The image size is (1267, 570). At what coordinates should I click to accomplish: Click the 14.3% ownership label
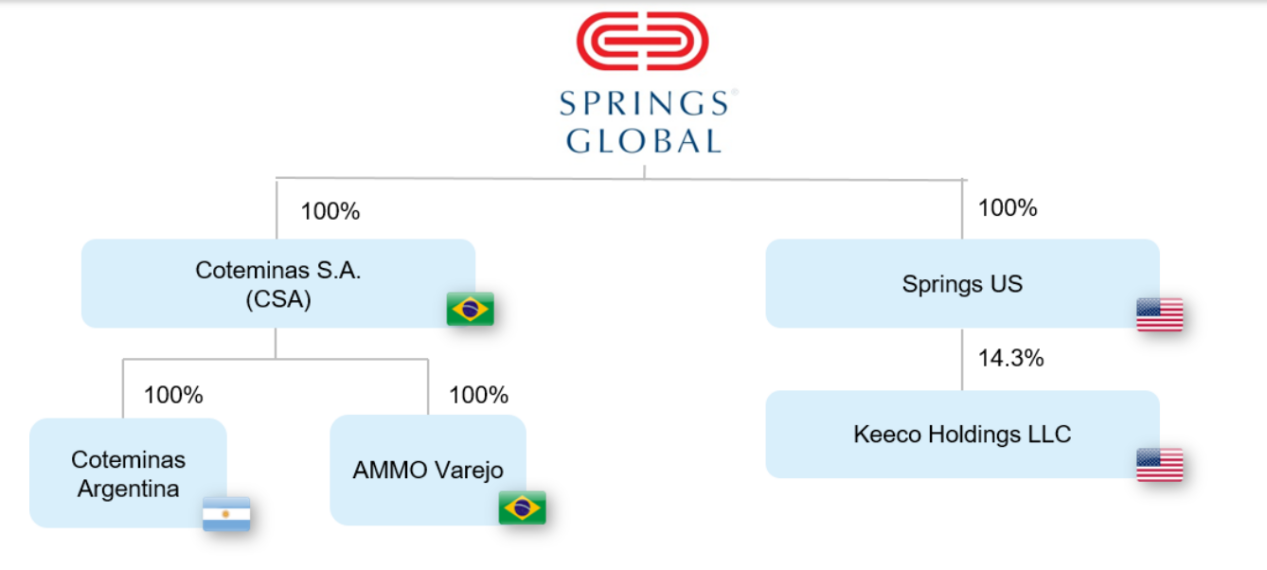coord(1011,358)
